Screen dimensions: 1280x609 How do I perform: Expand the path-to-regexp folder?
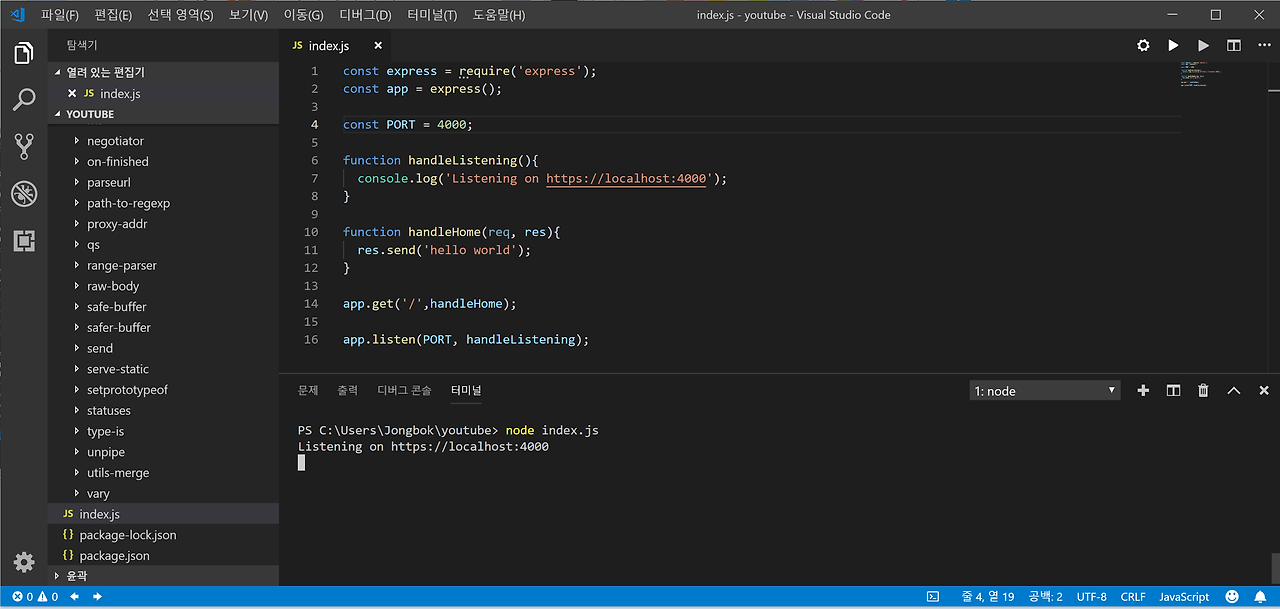pyautogui.click(x=128, y=203)
